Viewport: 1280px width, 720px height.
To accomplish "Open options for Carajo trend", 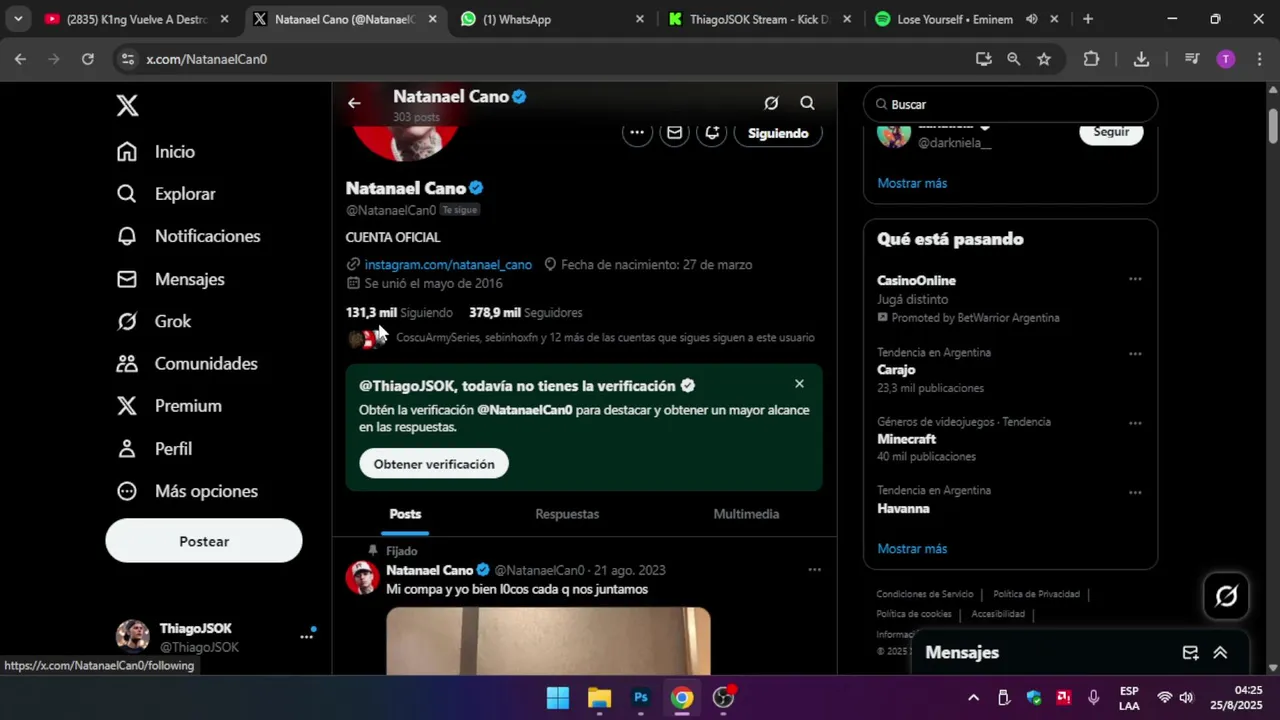I will coord(1135,354).
